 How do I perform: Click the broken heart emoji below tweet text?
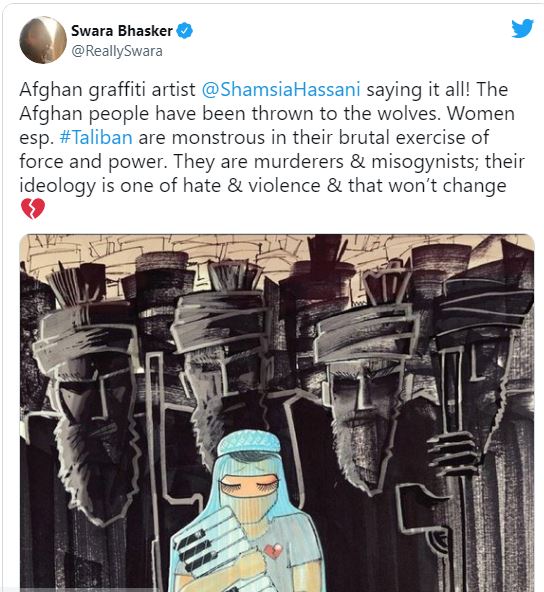[x=33, y=209]
